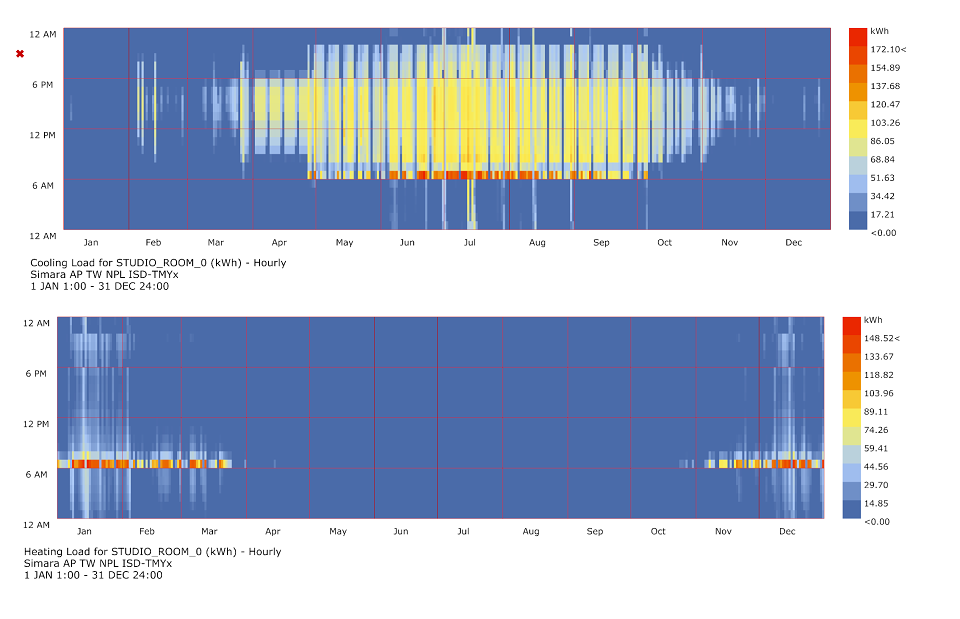
Task: Click the Apr label under cooling chart
Action: [x=279, y=242]
